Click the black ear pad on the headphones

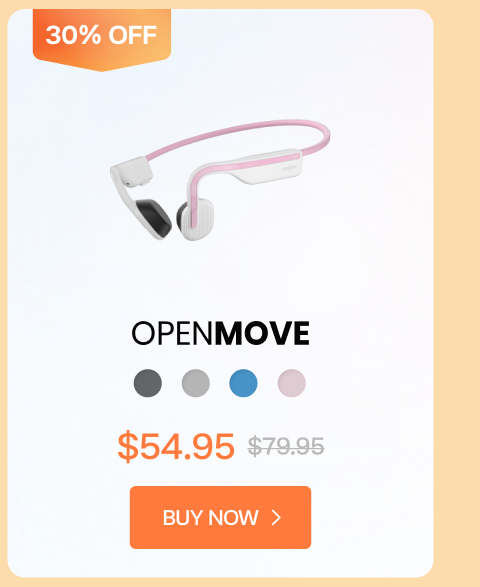[153, 218]
